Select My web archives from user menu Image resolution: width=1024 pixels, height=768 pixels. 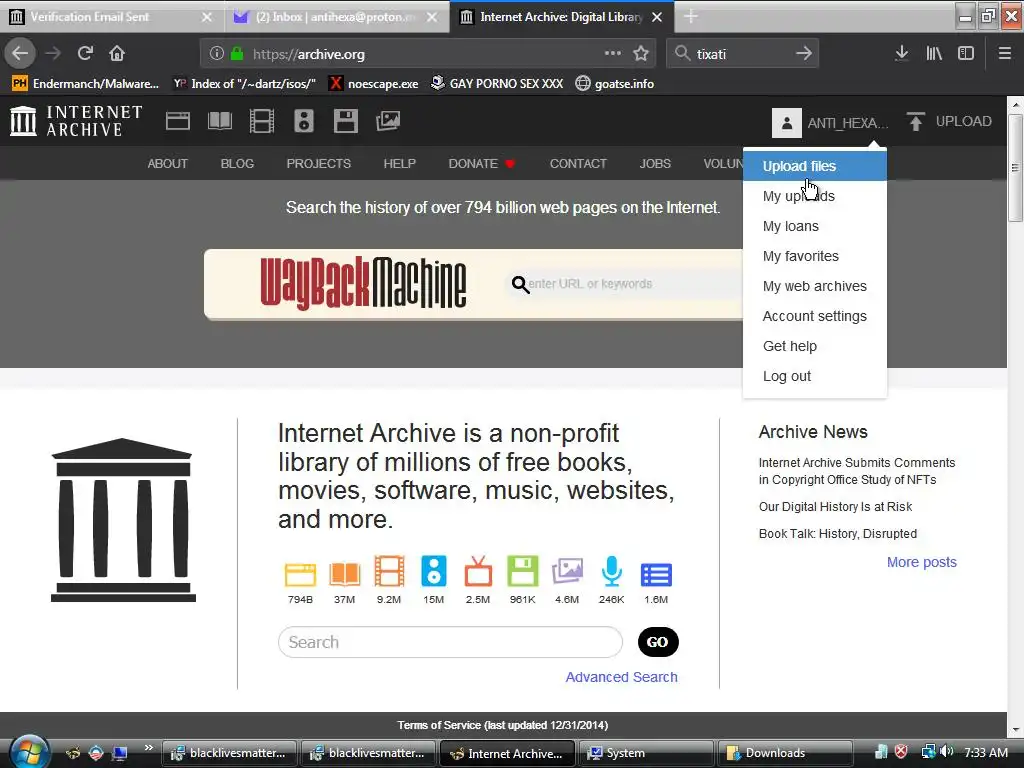pos(814,286)
